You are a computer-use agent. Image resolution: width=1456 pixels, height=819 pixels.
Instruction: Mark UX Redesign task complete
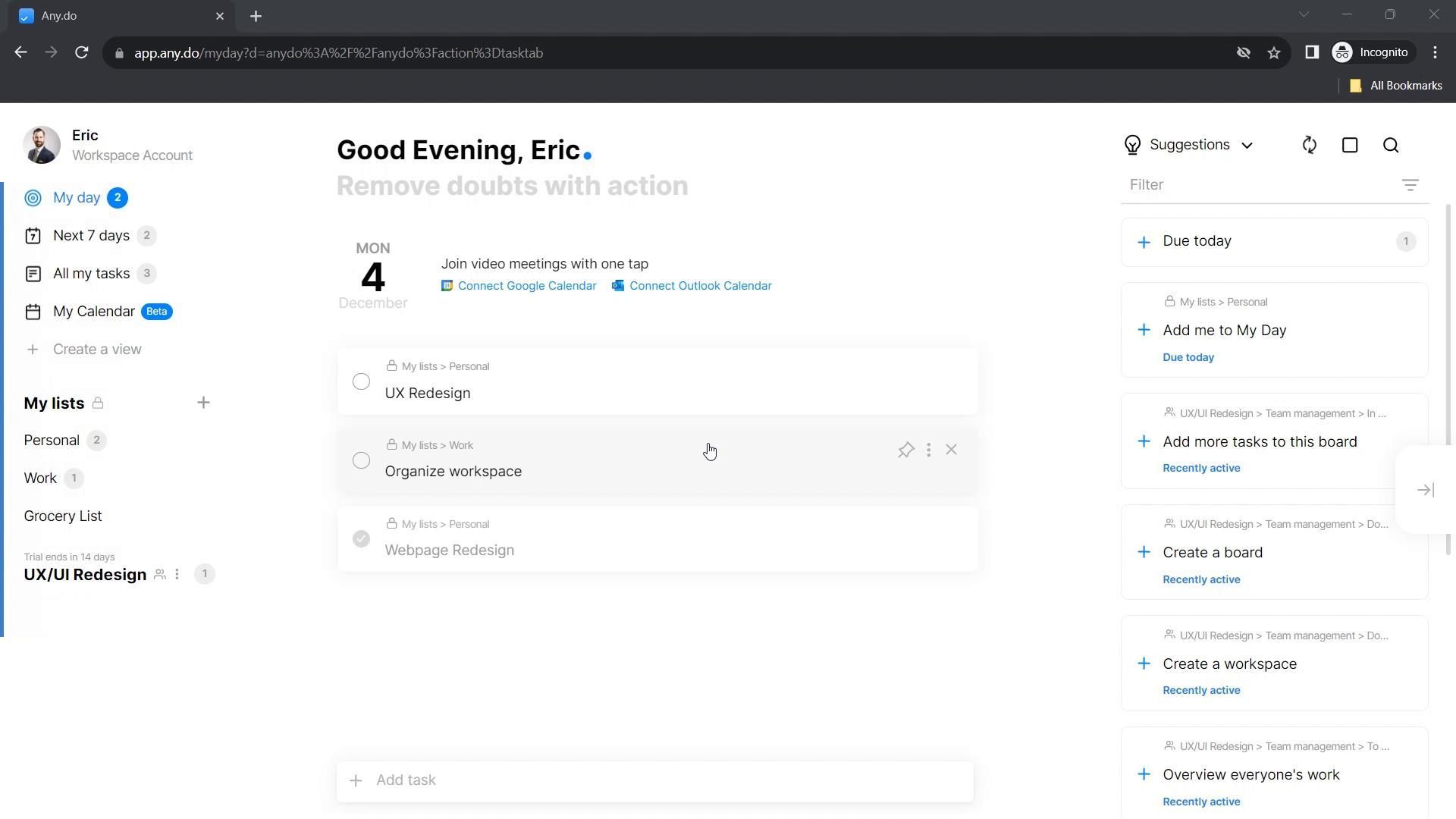[361, 381]
